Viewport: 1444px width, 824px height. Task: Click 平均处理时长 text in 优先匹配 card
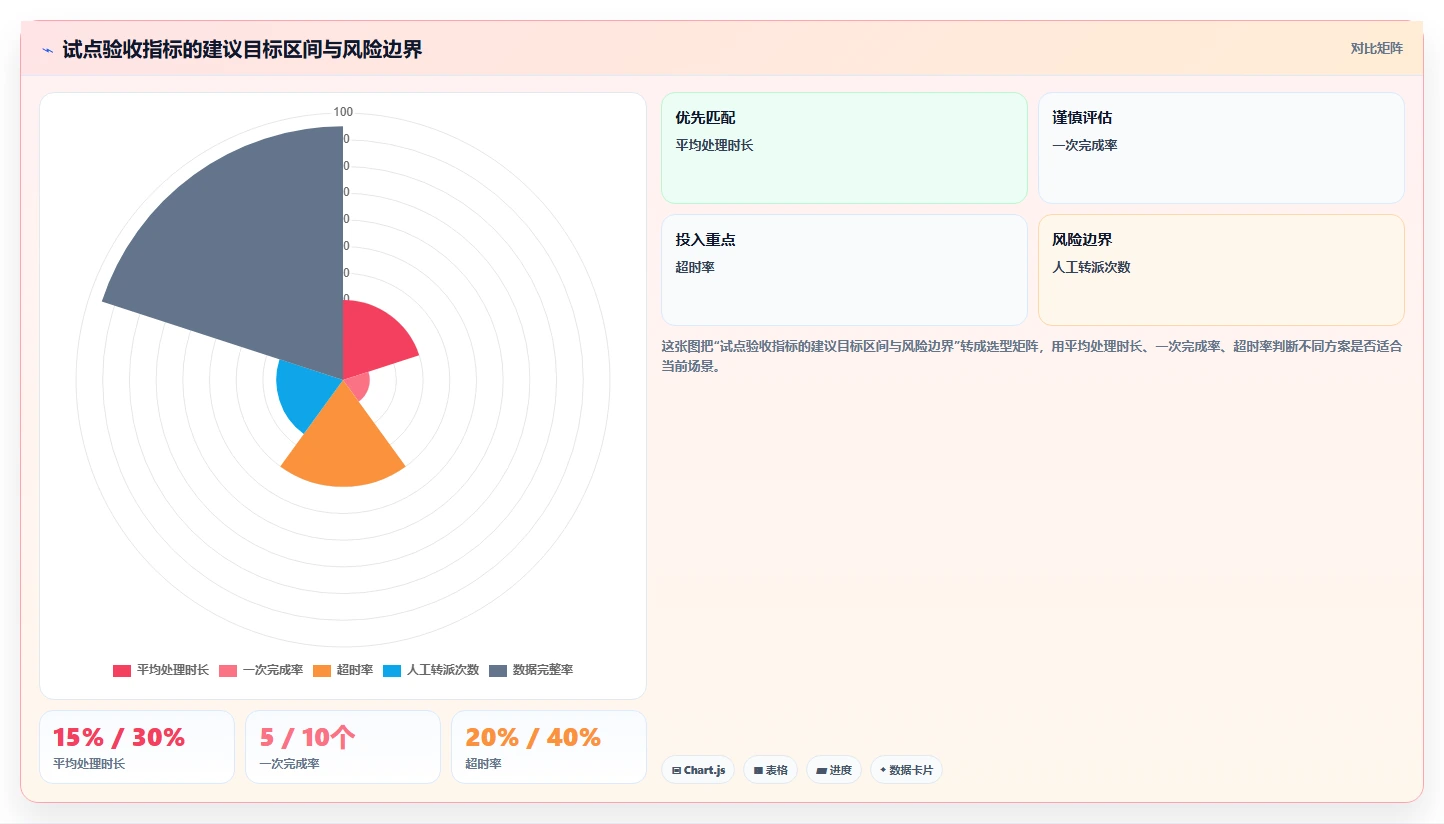714,145
